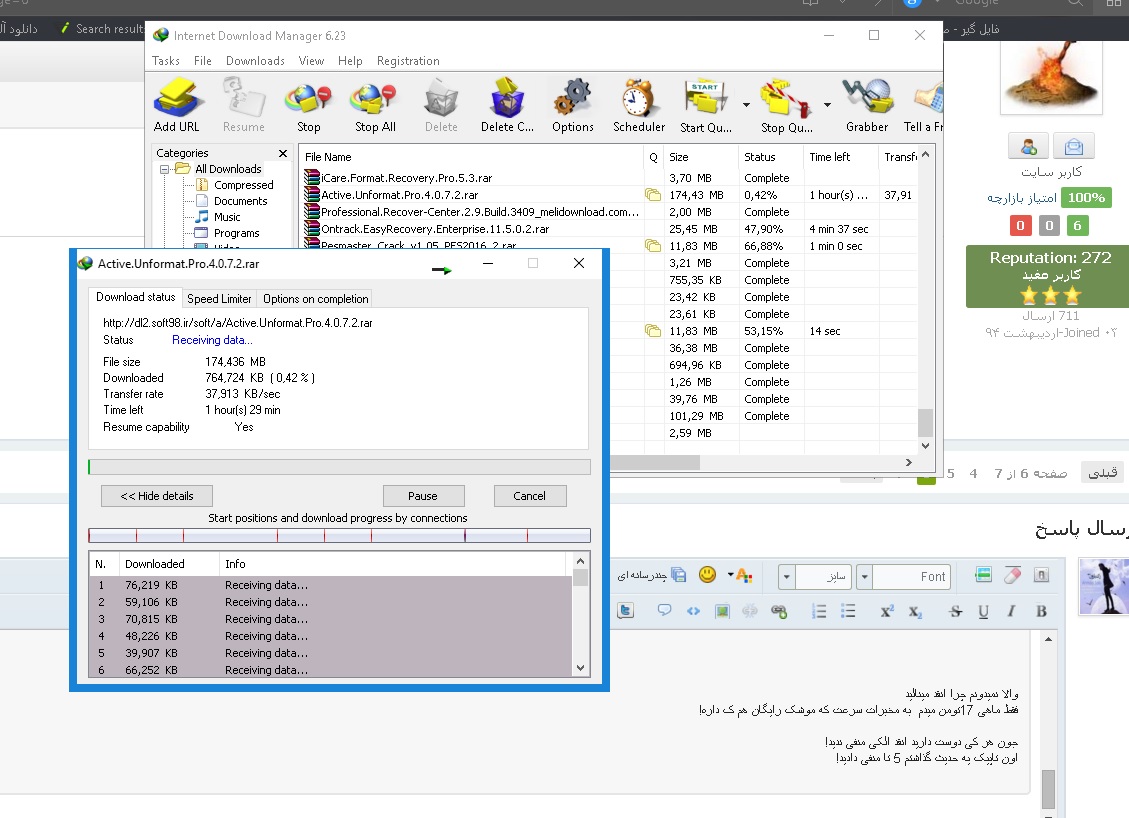Apply subscript in forum editor
1129x818 pixels.
(x=915, y=611)
